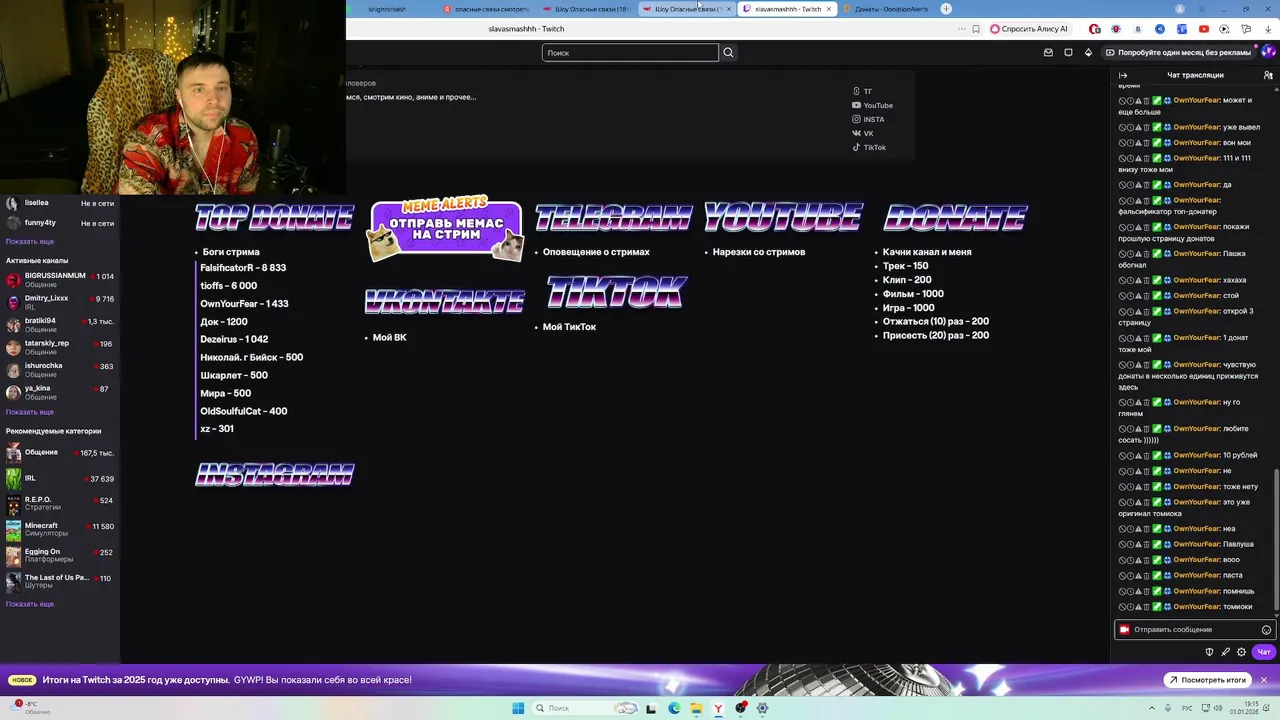Open Windows Start menu
The image size is (1280, 720).
click(x=518, y=708)
